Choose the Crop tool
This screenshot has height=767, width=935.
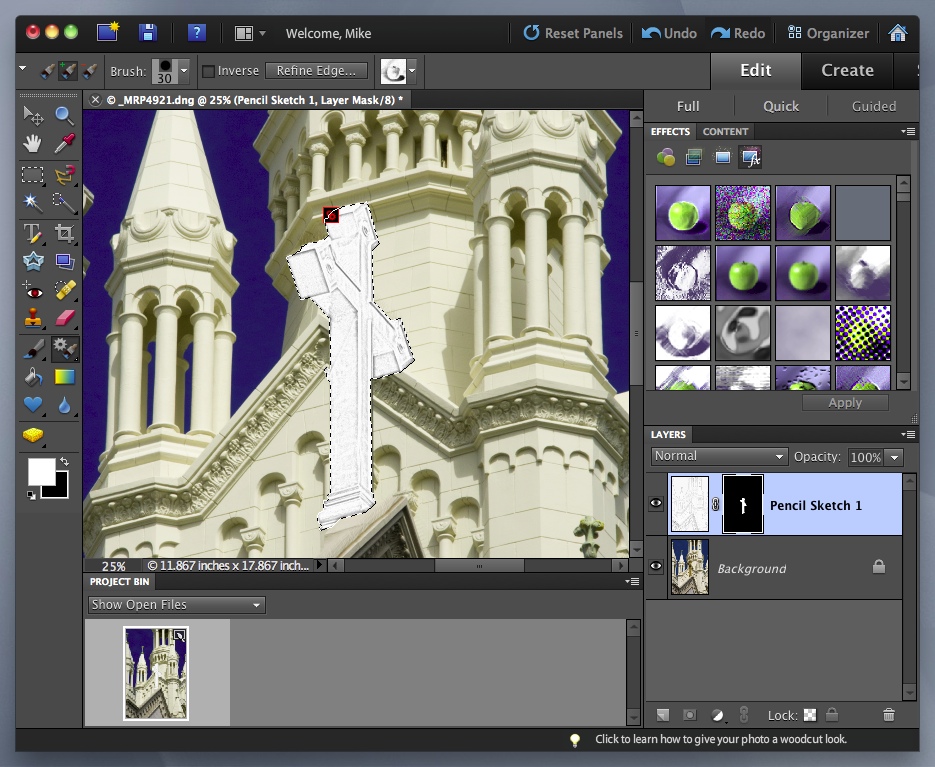[x=65, y=234]
